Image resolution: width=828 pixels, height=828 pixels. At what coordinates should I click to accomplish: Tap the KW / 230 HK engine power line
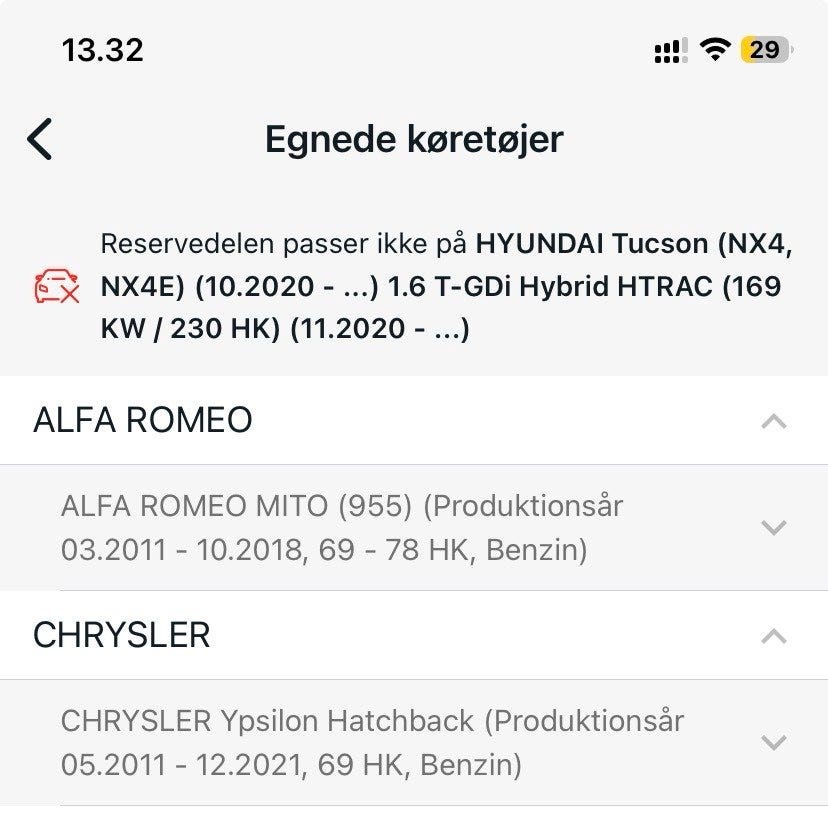[190, 329]
